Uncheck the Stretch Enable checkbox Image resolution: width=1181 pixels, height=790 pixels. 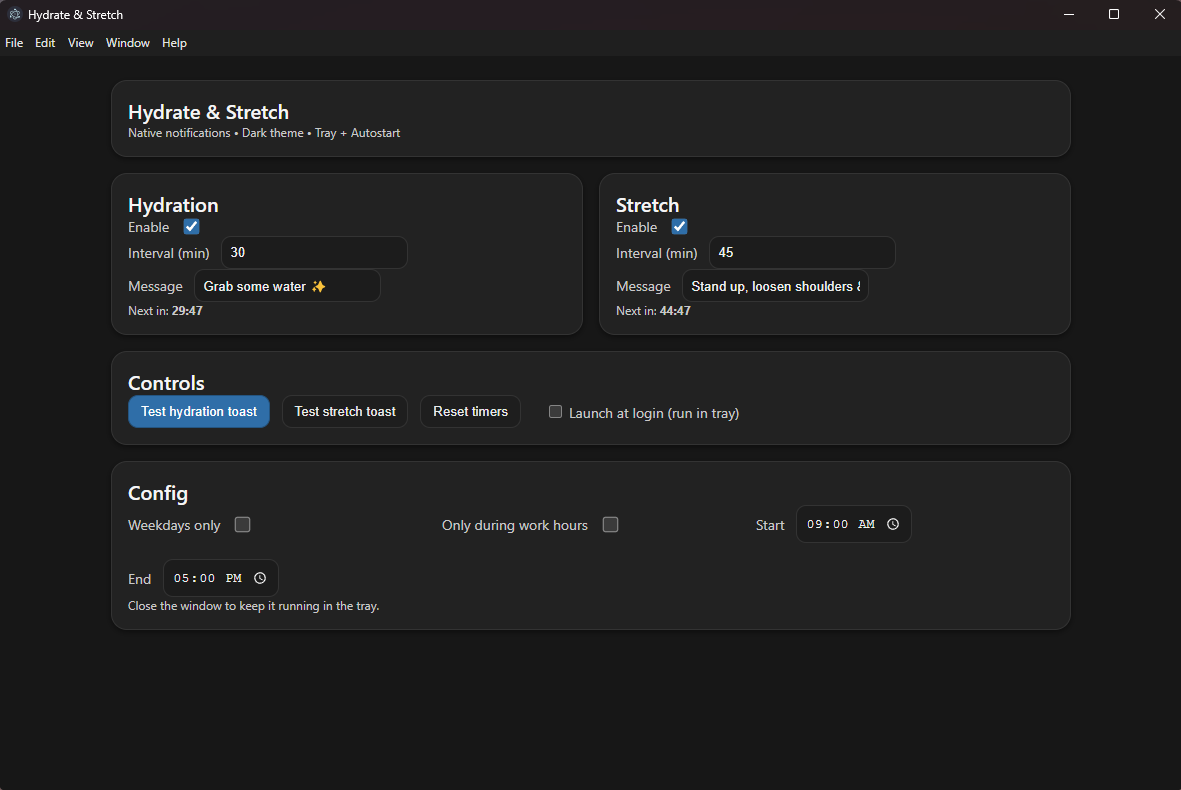[x=679, y=227]
